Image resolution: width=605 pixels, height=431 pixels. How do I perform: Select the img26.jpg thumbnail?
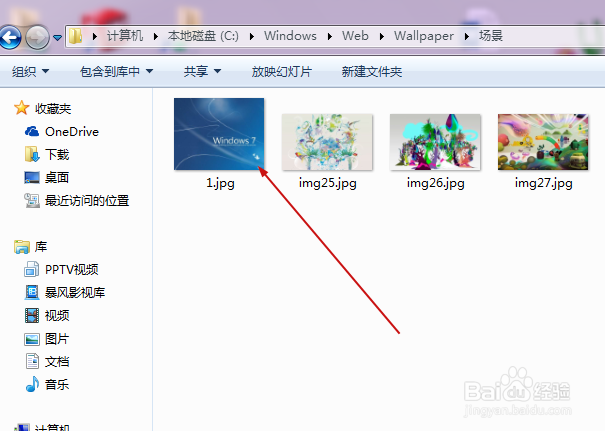tap(435, 142)
